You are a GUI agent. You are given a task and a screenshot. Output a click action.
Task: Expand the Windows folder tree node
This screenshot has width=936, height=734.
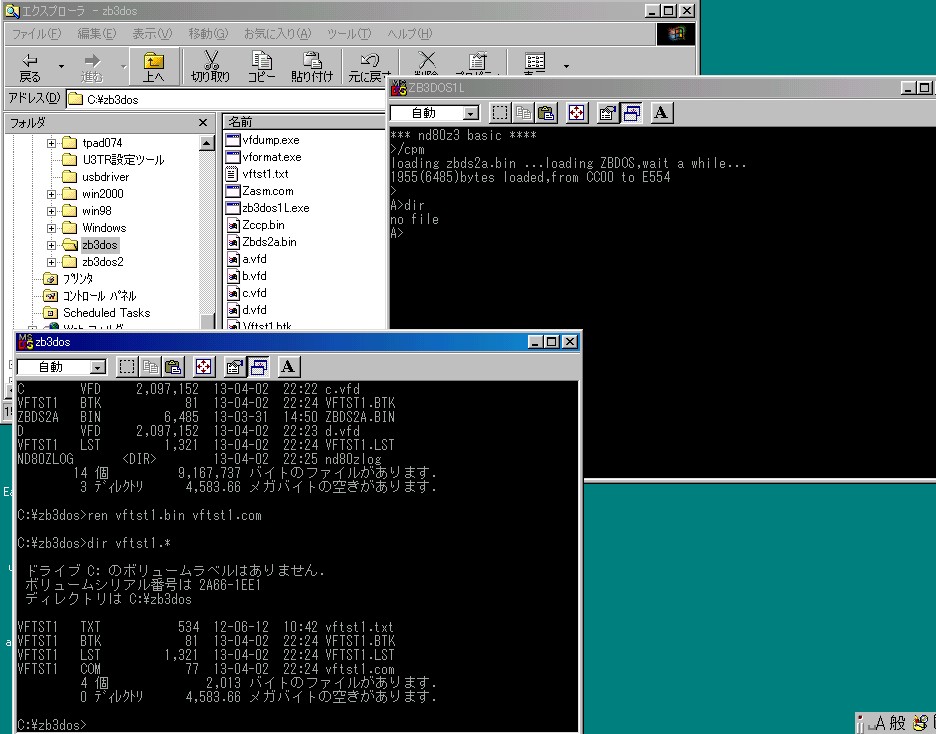[x=51, y=228]
